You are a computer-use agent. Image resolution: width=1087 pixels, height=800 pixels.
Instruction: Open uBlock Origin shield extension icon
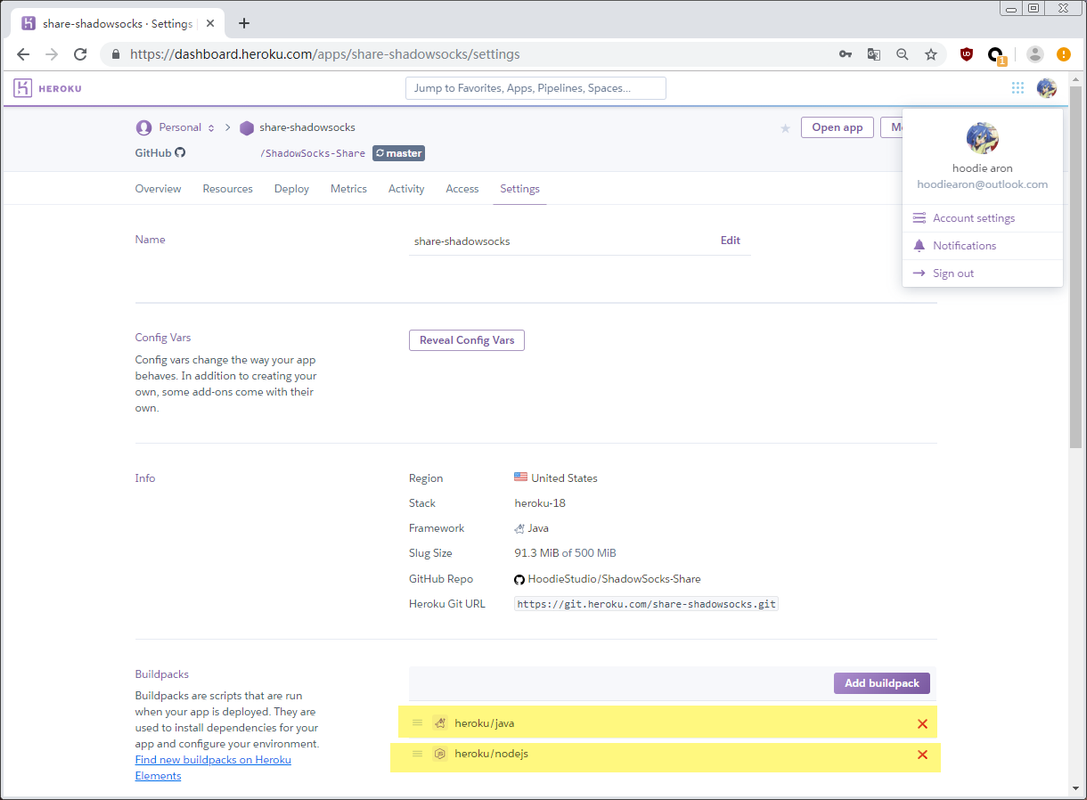pyautogui.click(x=966, y=54)
